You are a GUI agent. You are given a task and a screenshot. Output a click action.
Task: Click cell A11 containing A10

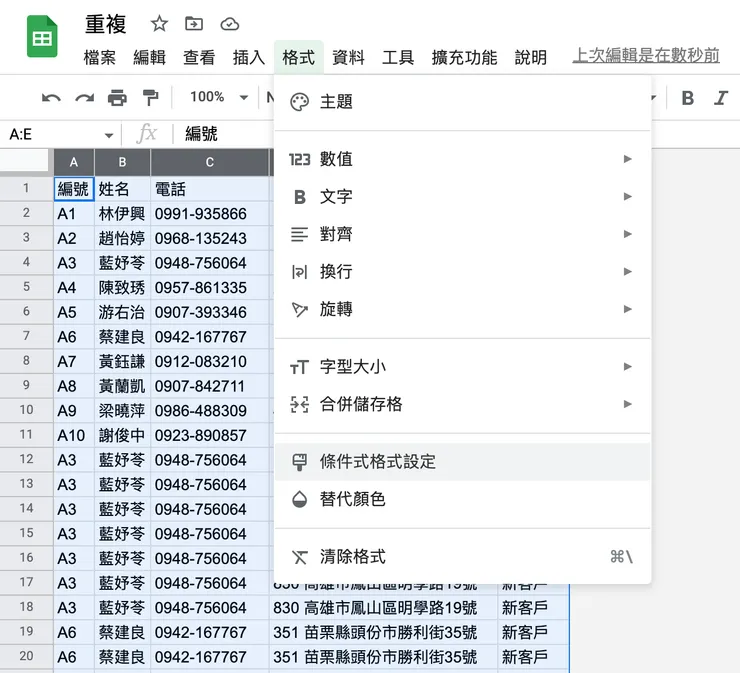pos(74,435)
